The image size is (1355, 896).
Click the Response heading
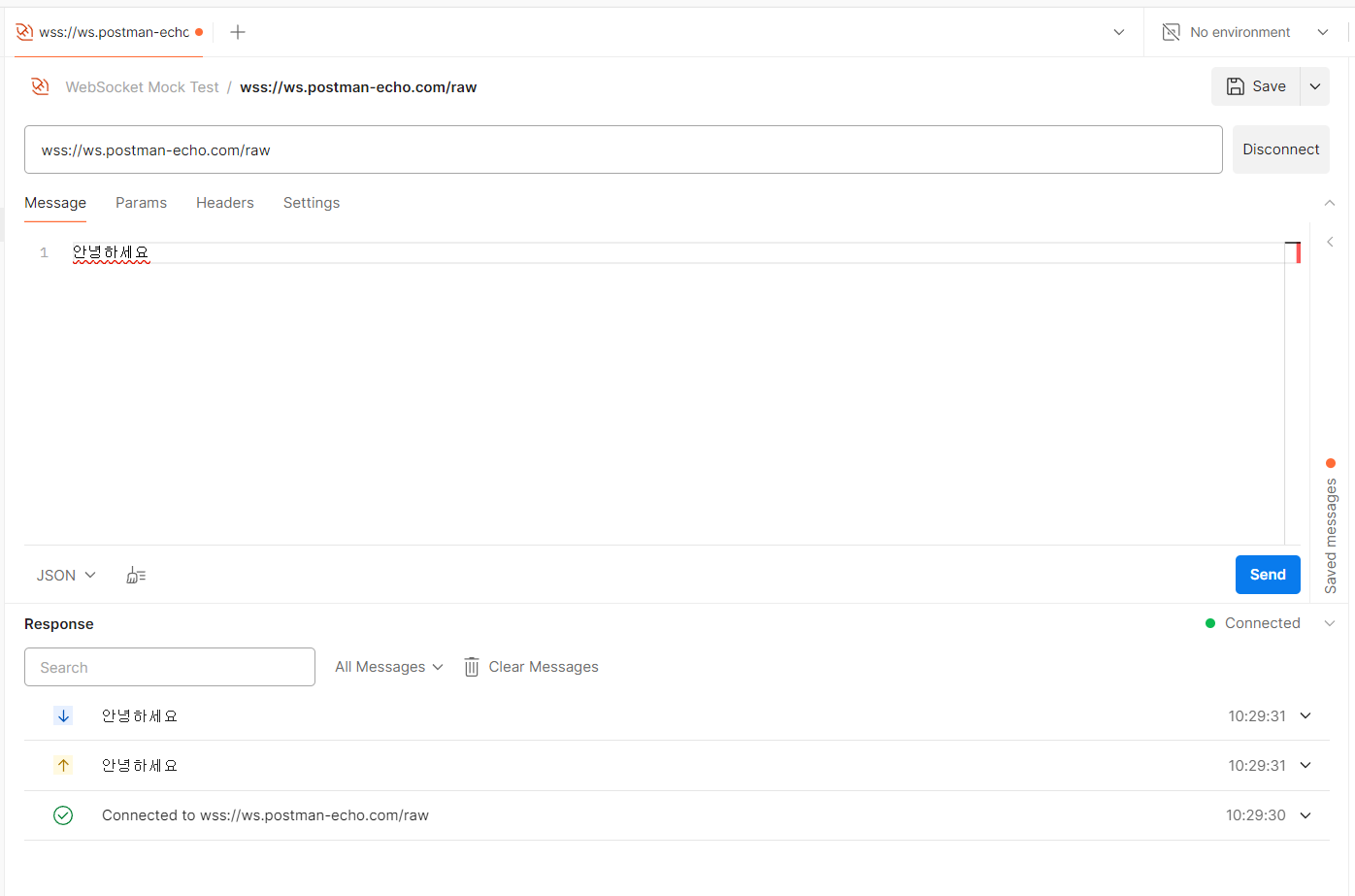coord(59,624)
